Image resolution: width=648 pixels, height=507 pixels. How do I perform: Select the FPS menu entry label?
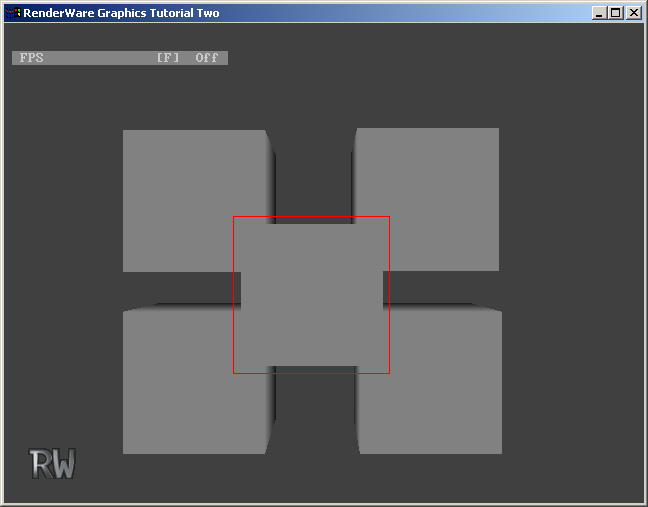tap(32, 58)
